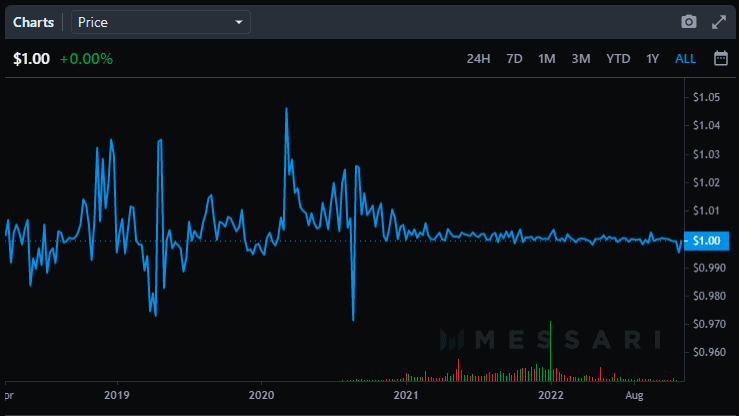Open the Price metric dropdown

pyautogui.click(x=160, y=21)
